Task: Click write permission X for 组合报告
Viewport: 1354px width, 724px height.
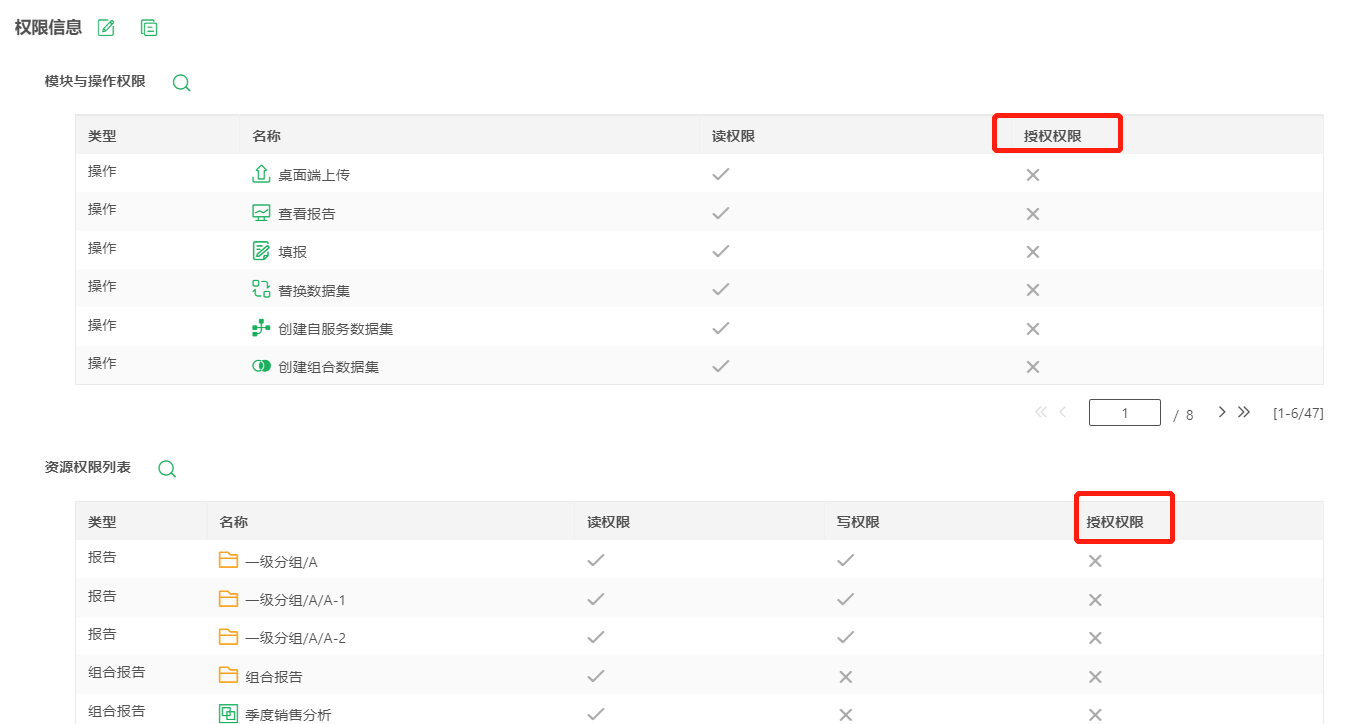Action: point(846,677)
